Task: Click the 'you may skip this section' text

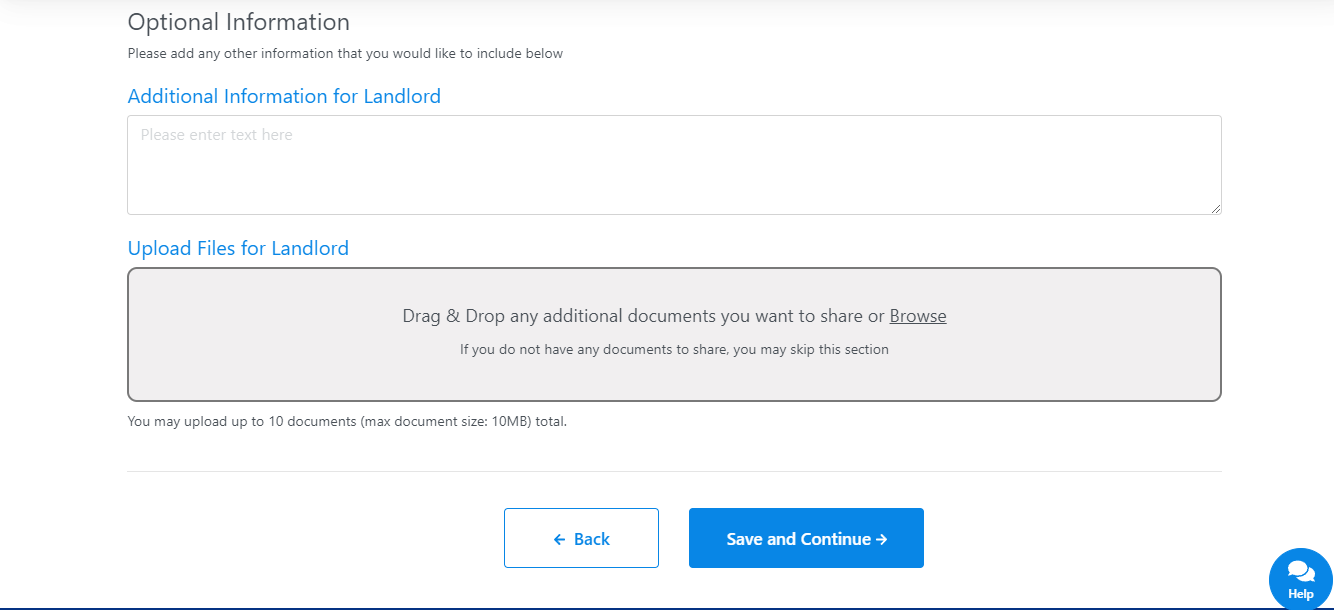Action: point(811,350)
